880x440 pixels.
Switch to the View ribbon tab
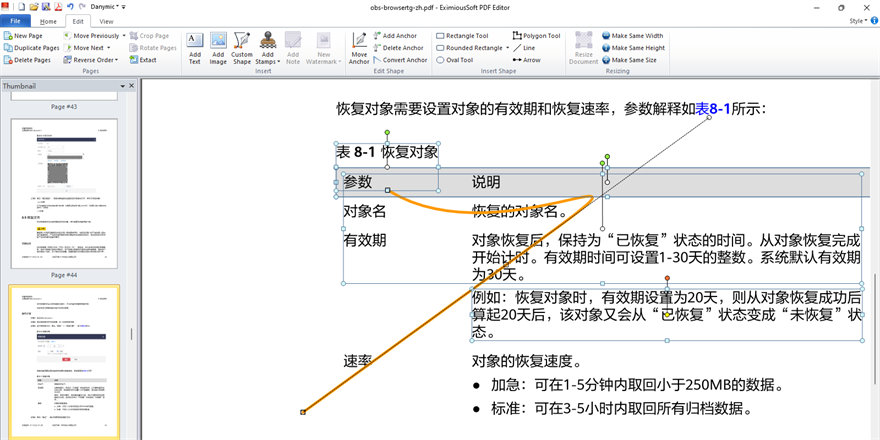[106, 21]
